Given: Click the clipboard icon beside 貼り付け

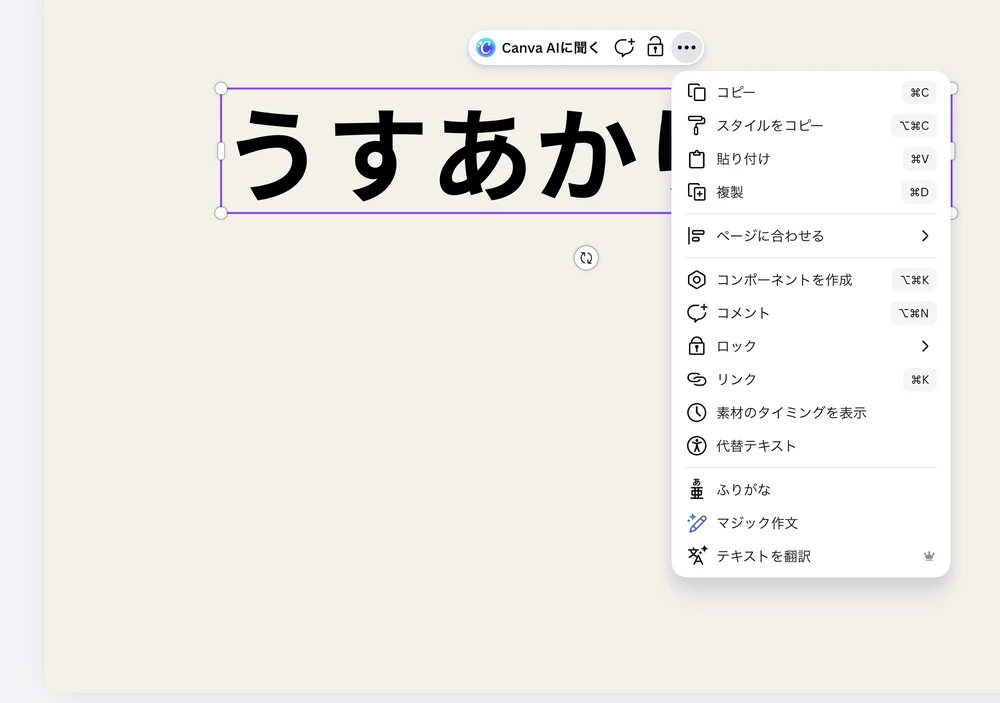Looking at the screenshot, I should click(696, 159).
